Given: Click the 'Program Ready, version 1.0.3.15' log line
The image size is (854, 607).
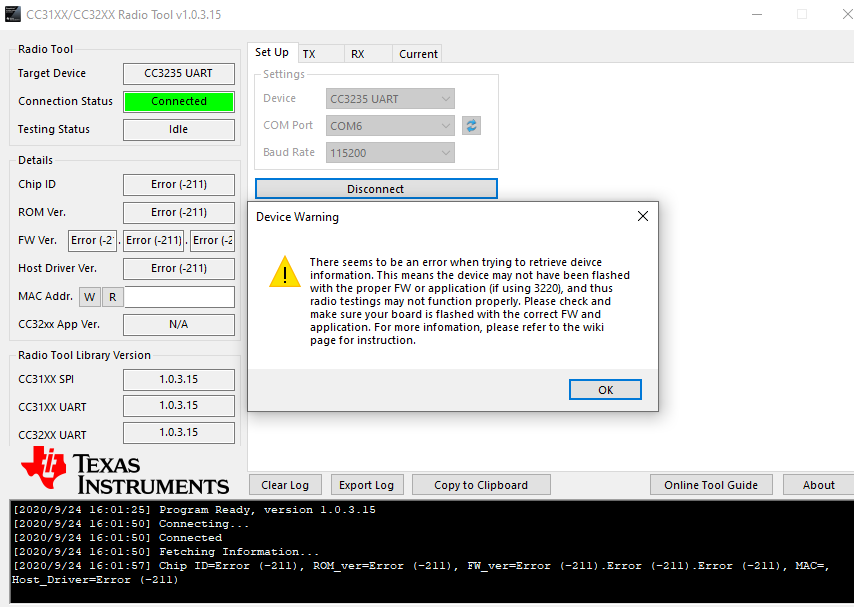Looking at the screenshot, I should [x=194, y=510].
